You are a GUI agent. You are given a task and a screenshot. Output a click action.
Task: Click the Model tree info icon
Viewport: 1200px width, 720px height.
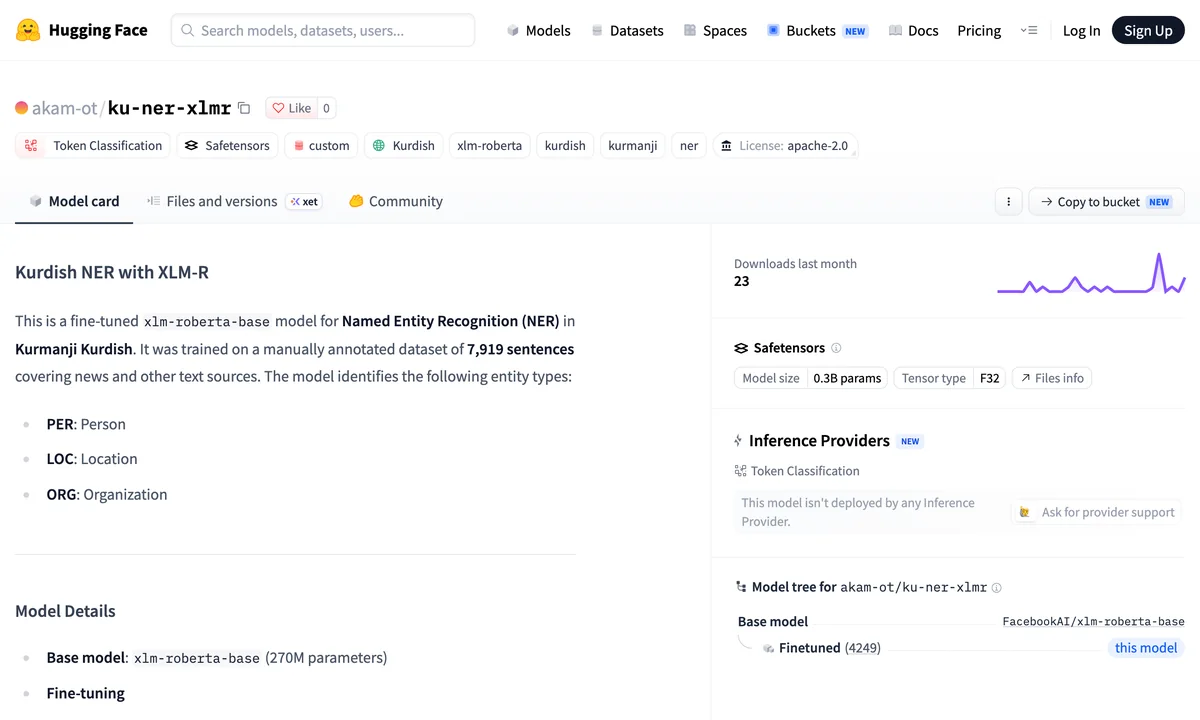point(996,588)
